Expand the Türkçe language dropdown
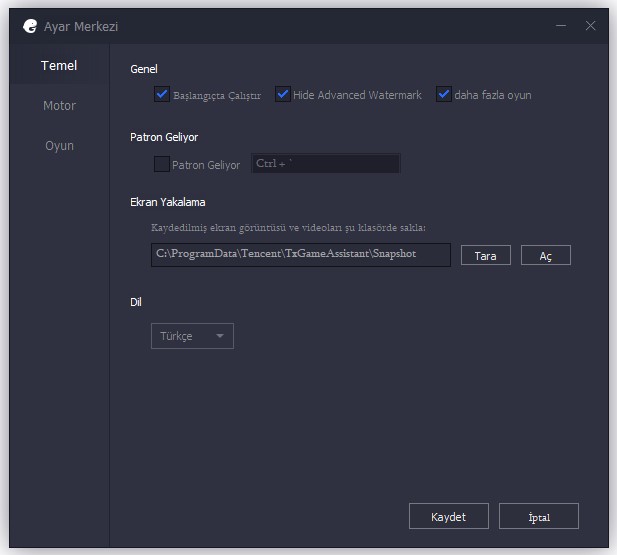Viewport: 617px width, 555px height. (x=192, y=336)
